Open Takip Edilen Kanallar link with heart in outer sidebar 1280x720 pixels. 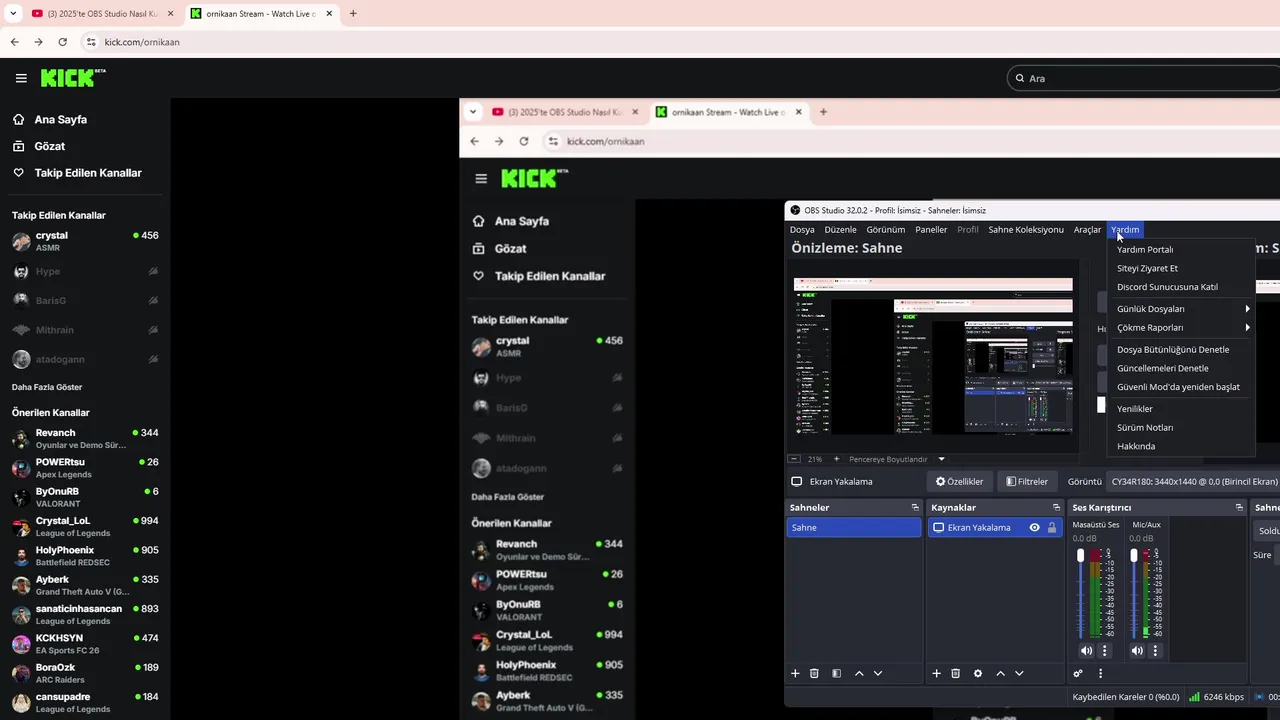tap(77, 173)
